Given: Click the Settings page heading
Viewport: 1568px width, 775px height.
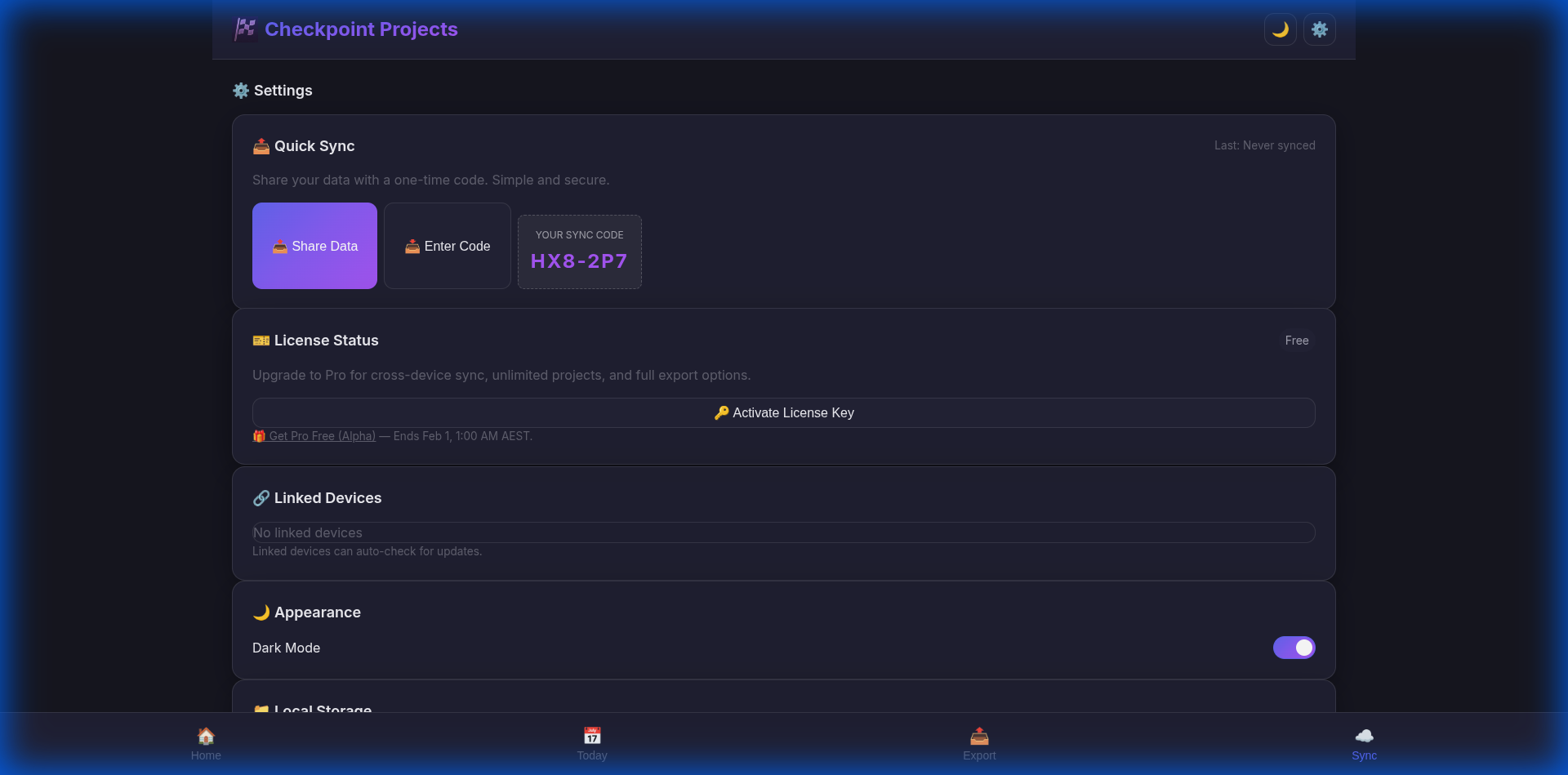Looking at the screenshot, I should 273,91.
